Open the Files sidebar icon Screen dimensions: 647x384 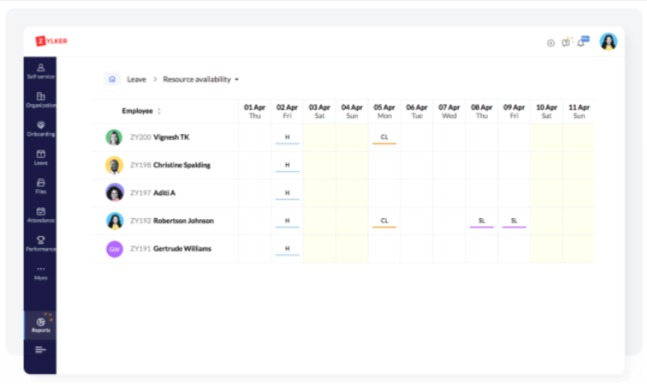pos(40,186)
